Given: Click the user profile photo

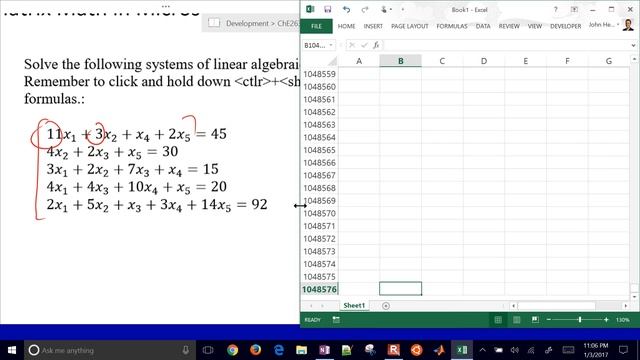Looking at the screenshot, I should point(628,25).
